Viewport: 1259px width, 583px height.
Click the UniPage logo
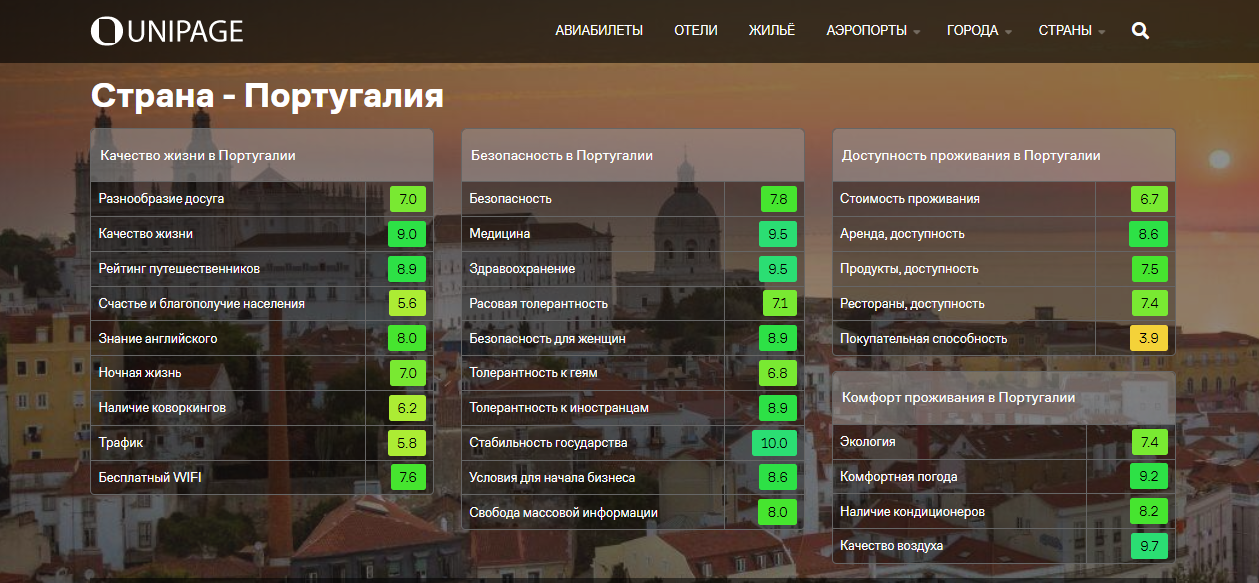[167, 31]
